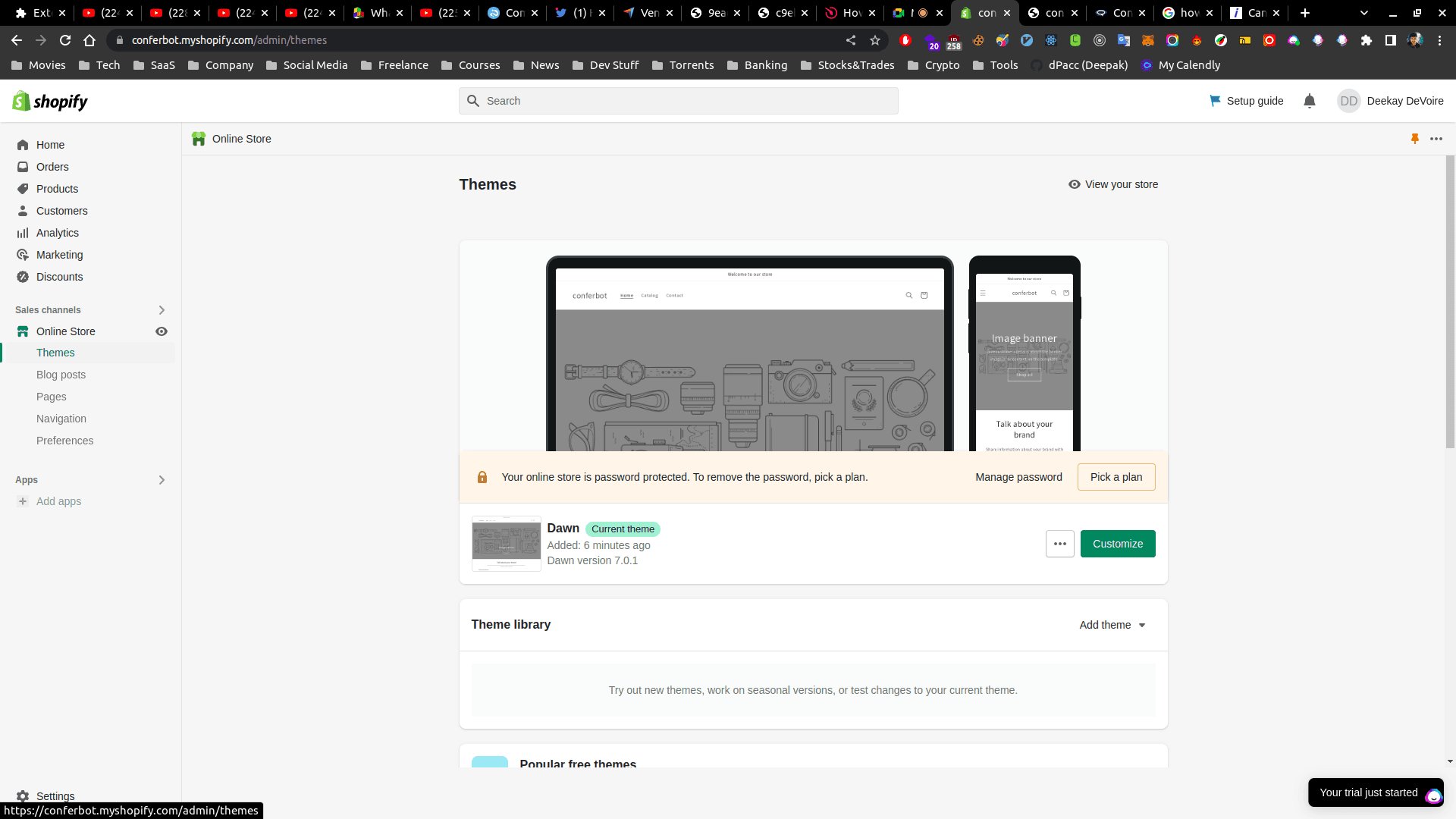Click the Pick a plan button

pyautogui.click(x=1116, y=477)
